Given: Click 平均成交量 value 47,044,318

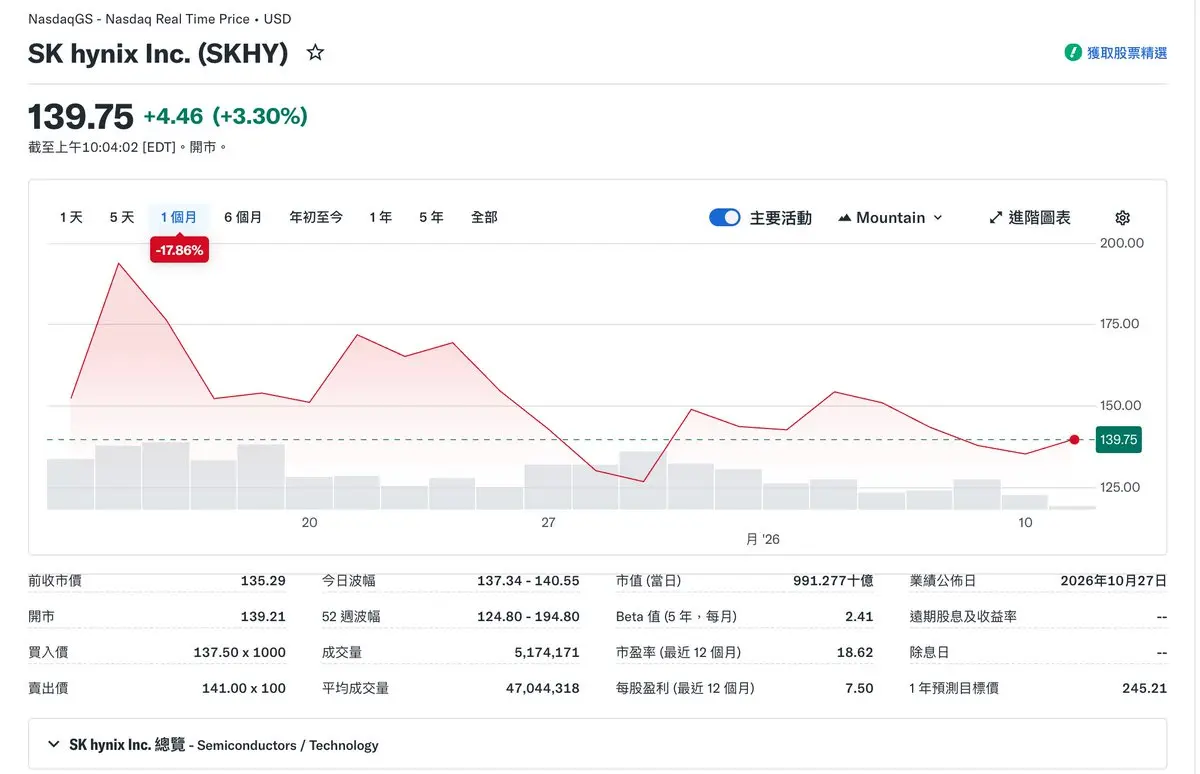Looking at the screenshot, I should (x=543, y=689).
